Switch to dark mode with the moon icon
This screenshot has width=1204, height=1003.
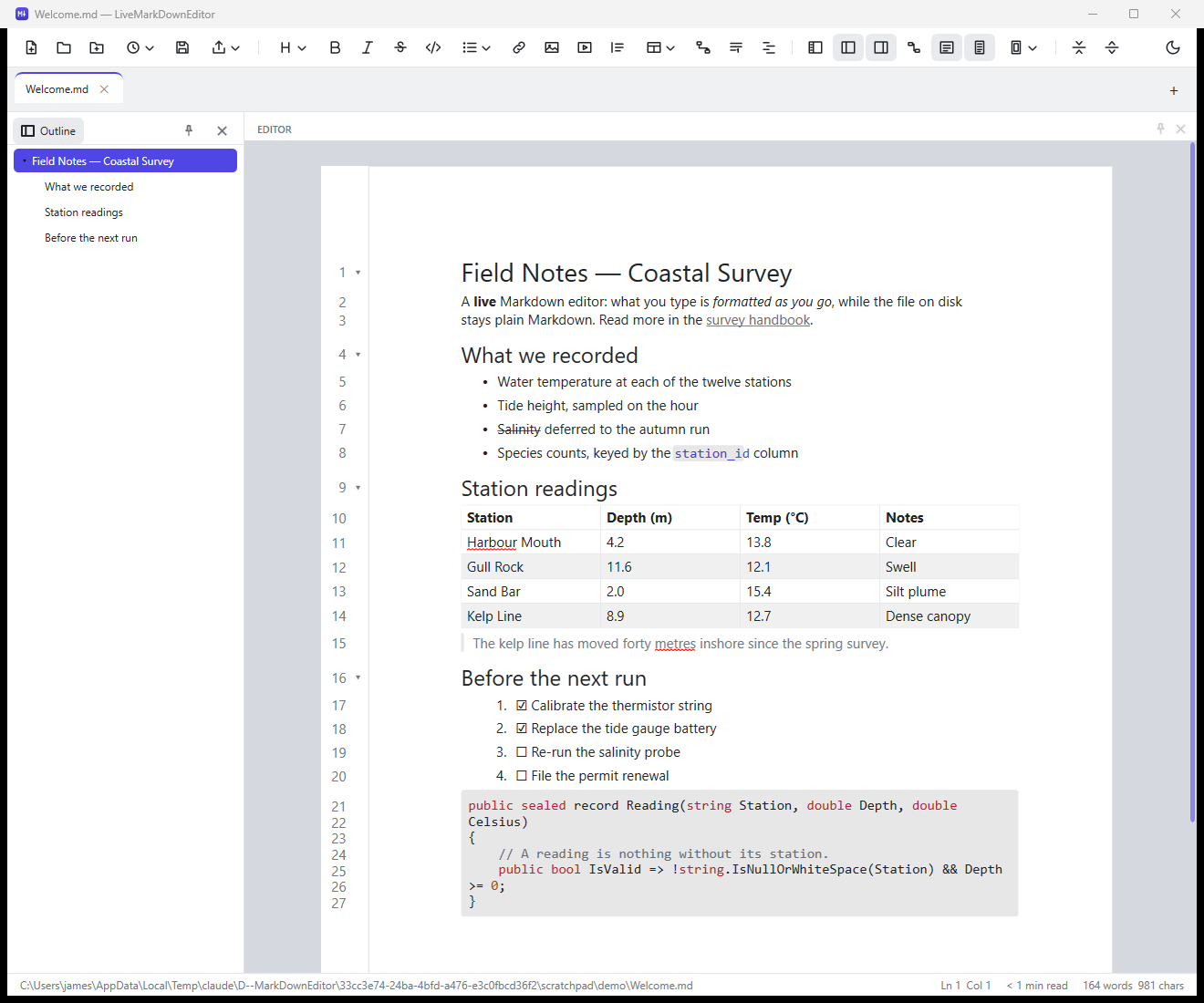click(1173, 47)
